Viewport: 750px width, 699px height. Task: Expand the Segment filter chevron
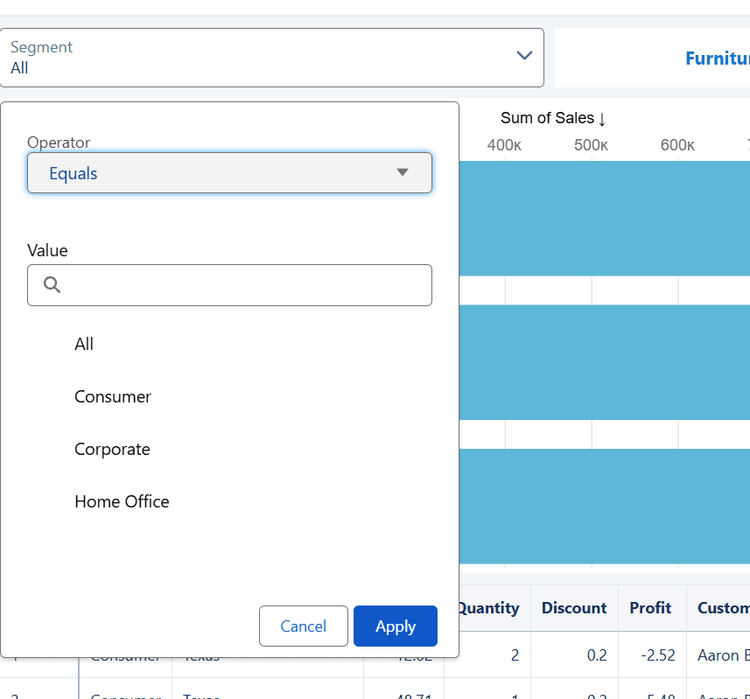(524, 56)
